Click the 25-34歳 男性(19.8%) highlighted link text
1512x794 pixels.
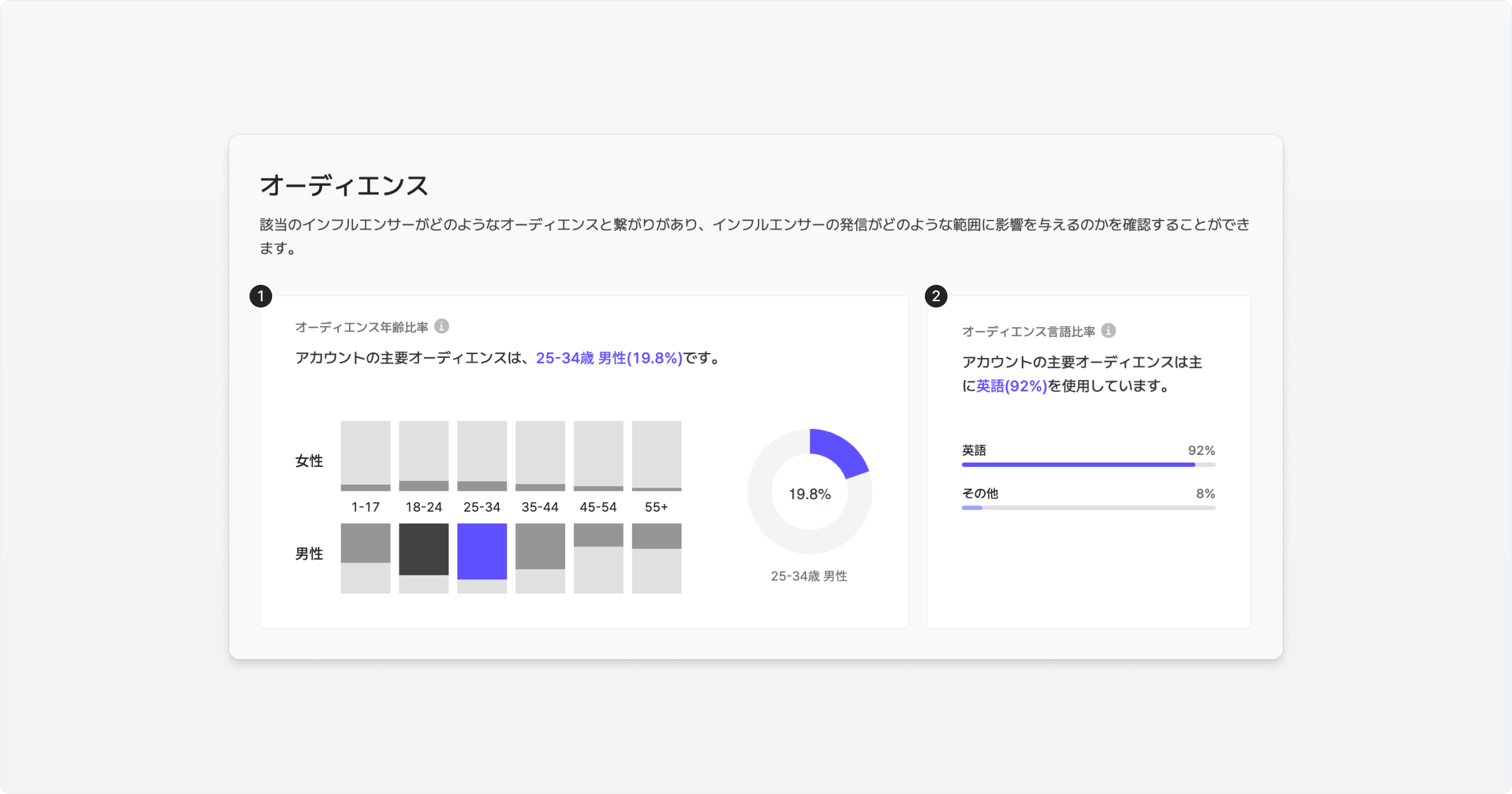click(x=609, y=358)
